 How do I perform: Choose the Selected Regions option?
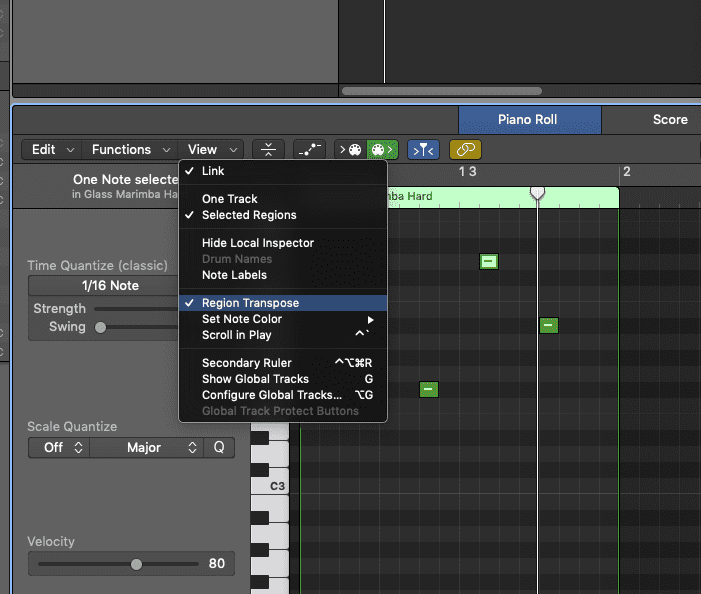pos(283,215)
